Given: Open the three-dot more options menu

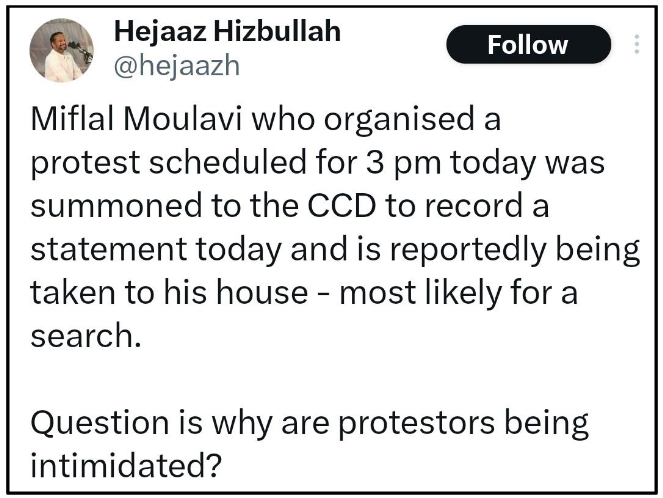Looking at the screenshot, I should [636, 44].
